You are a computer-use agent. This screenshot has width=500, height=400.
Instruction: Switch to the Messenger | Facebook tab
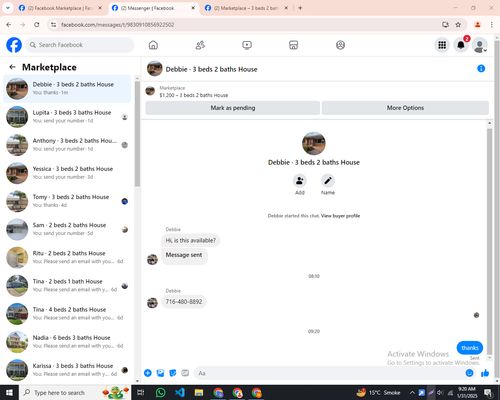tap(154, 8)
